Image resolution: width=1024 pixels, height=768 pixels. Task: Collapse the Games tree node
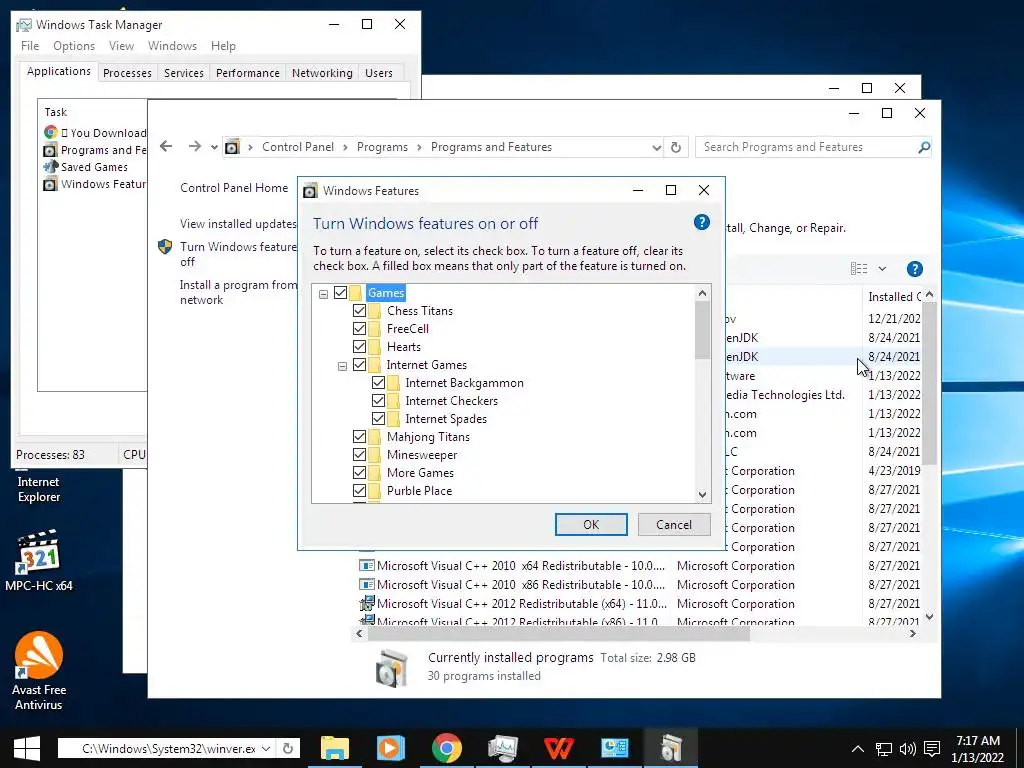[x=323, y=294]
